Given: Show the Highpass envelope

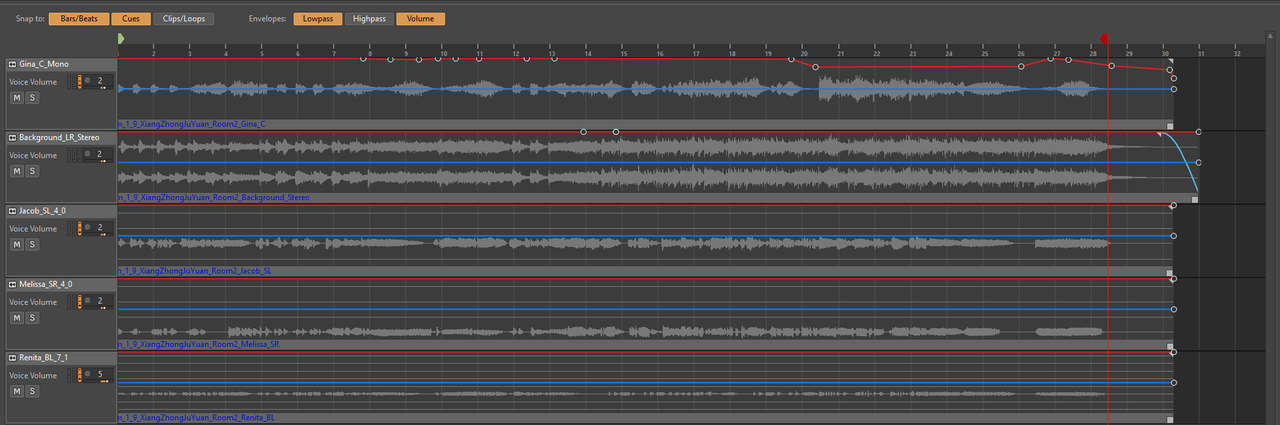Looking at the screenshot, I should click(x=368, y=19).
